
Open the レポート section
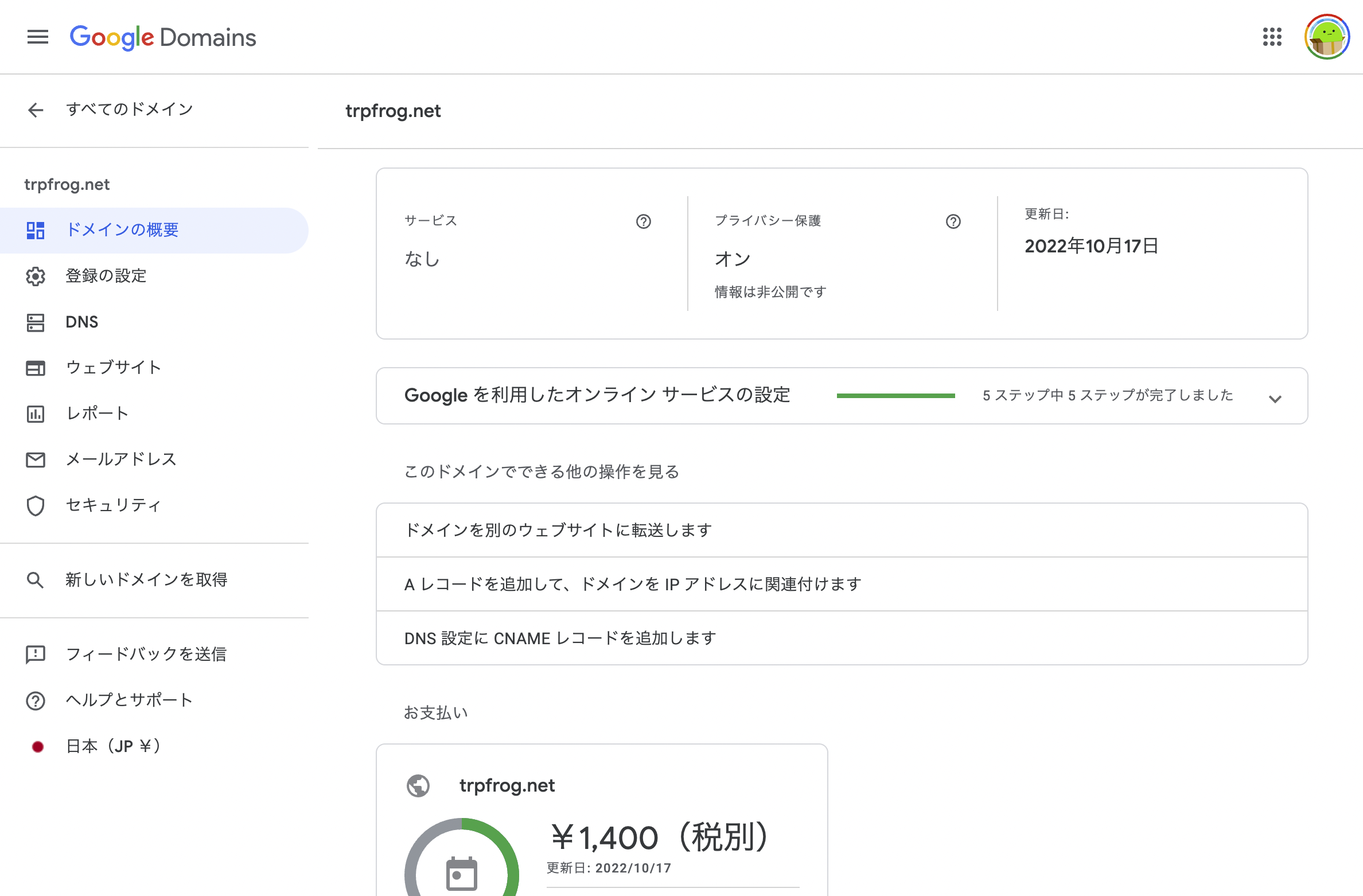[98, 414]
